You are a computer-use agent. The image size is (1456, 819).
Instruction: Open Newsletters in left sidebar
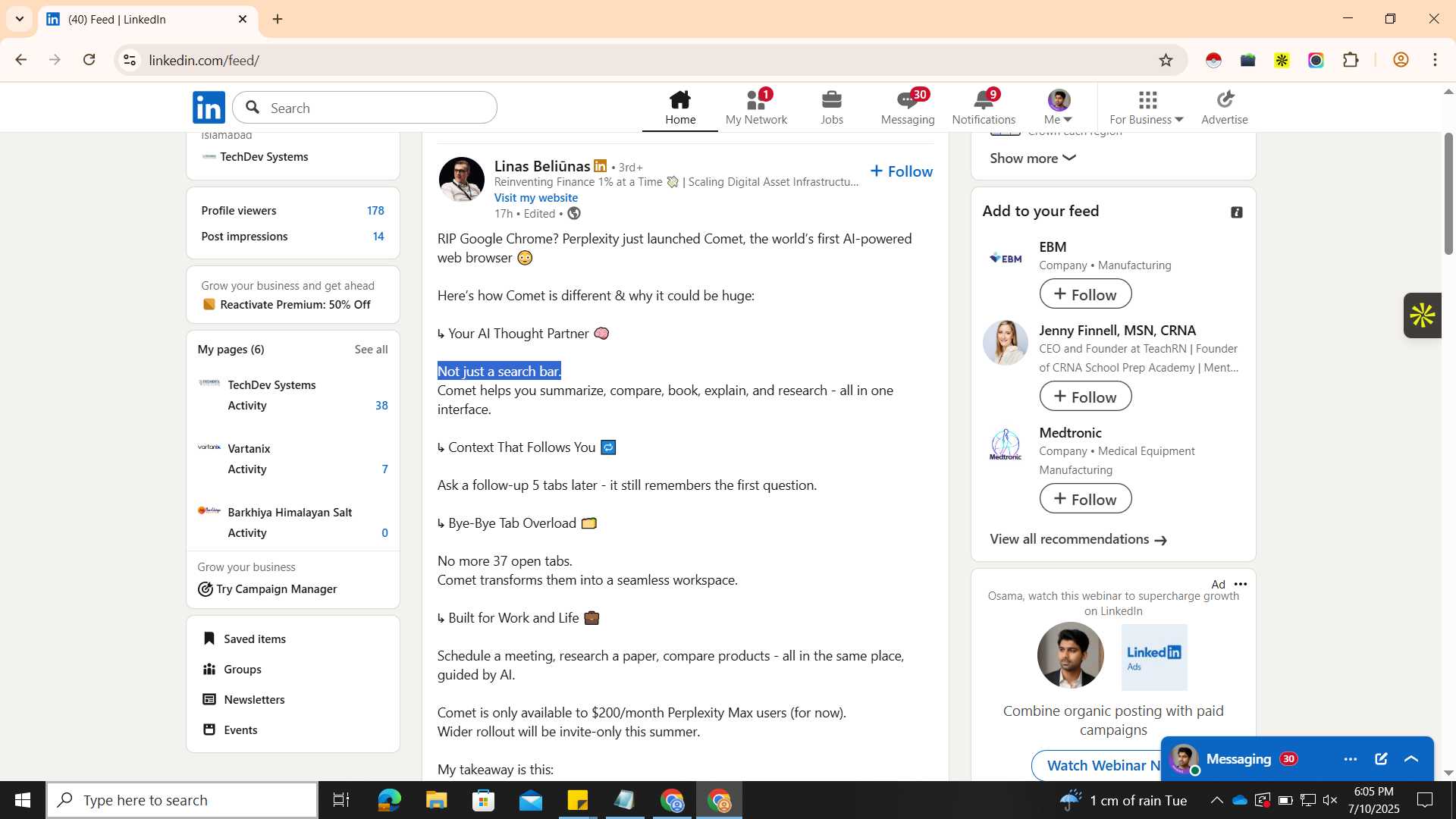(x=244, y=700)
